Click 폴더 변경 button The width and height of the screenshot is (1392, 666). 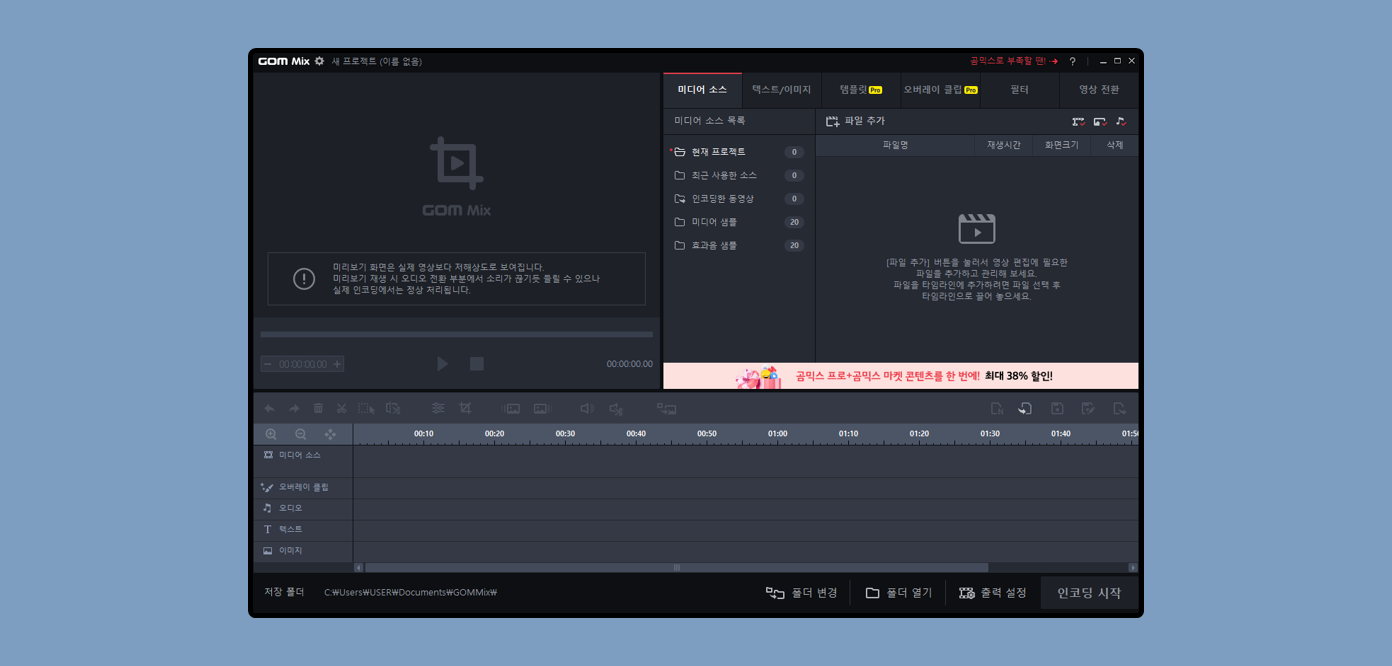tap(802, 593)
